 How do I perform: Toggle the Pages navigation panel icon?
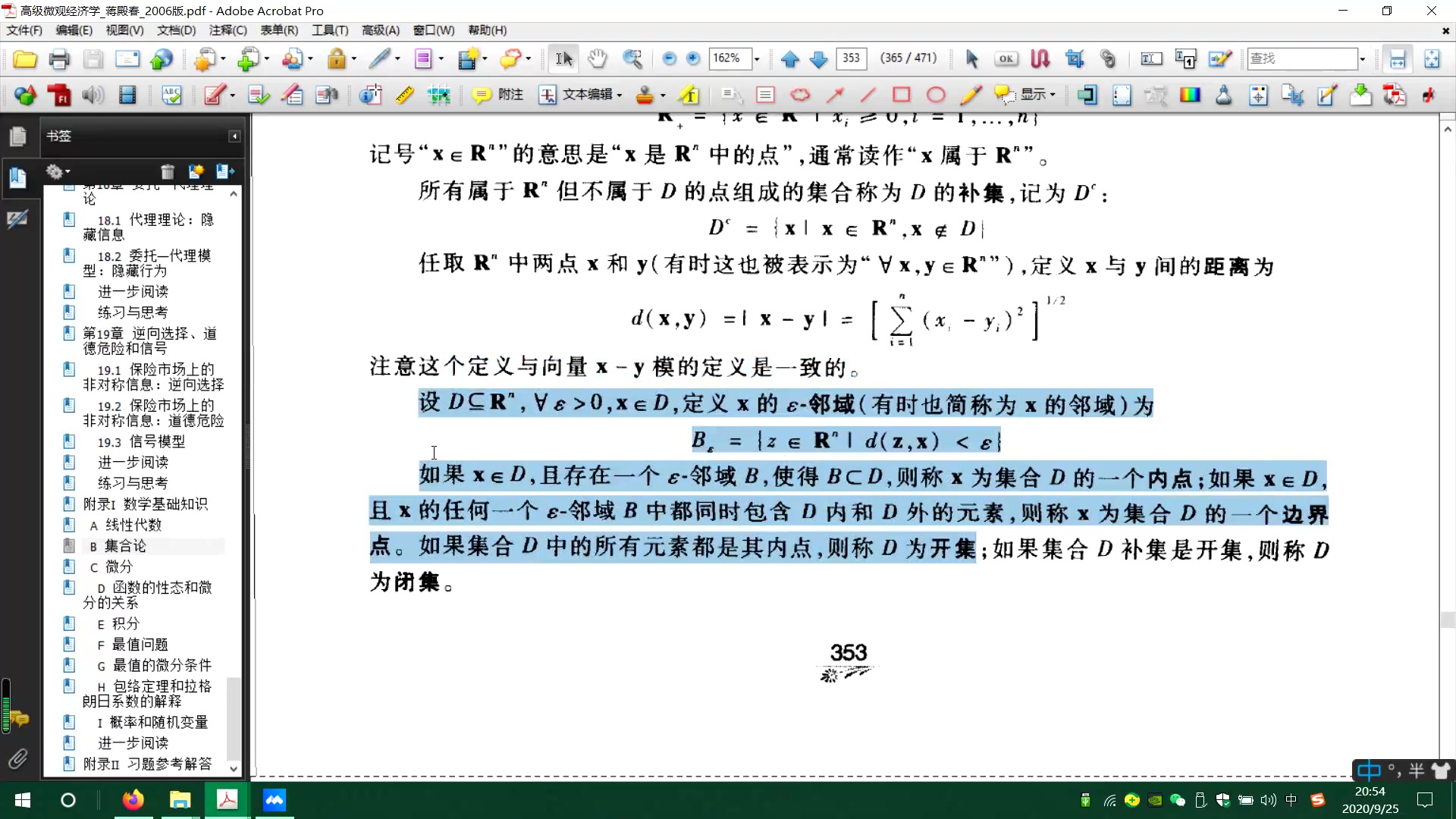click(x=17, y=136)
